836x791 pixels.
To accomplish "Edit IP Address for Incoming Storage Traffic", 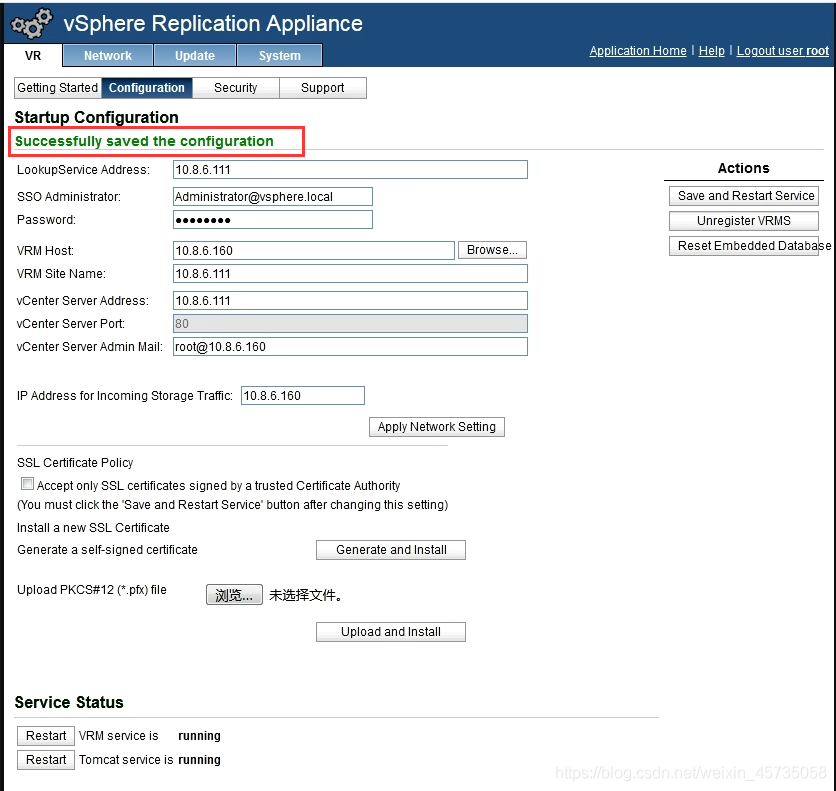I will click(303, 396).
